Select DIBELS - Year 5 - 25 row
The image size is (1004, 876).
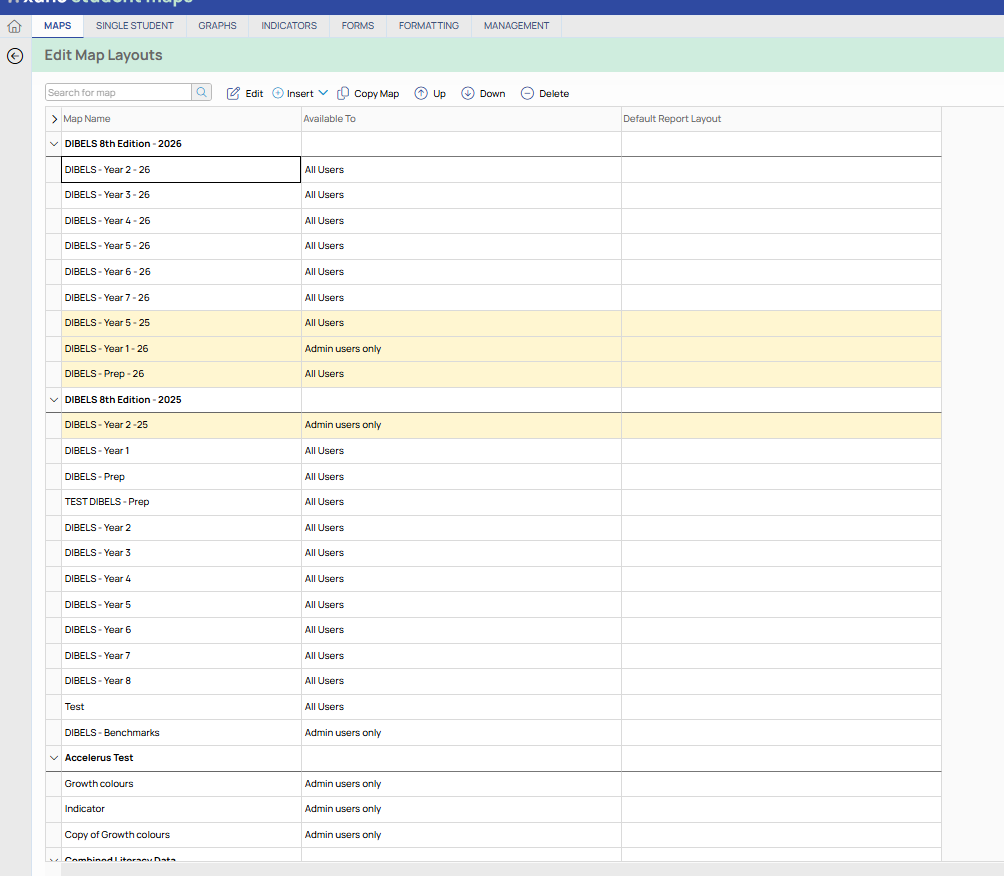click(493, 323)
